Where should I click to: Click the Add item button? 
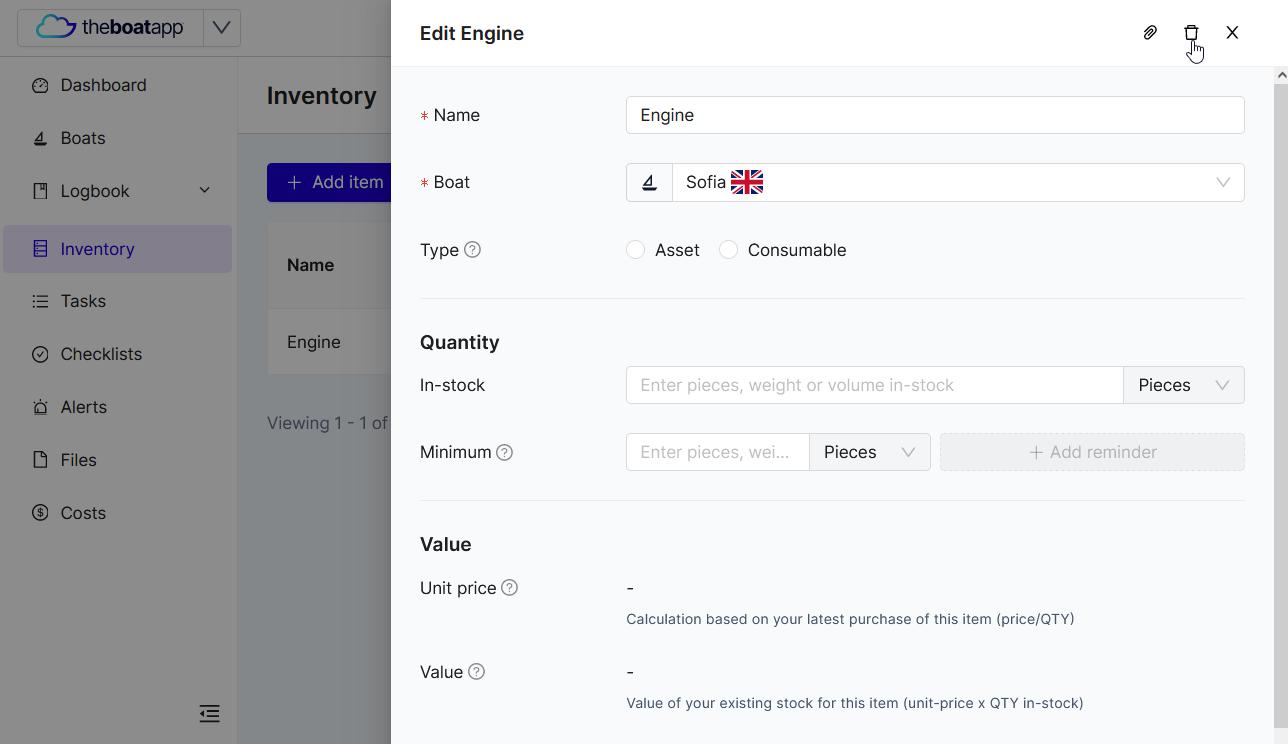(329, 182)
